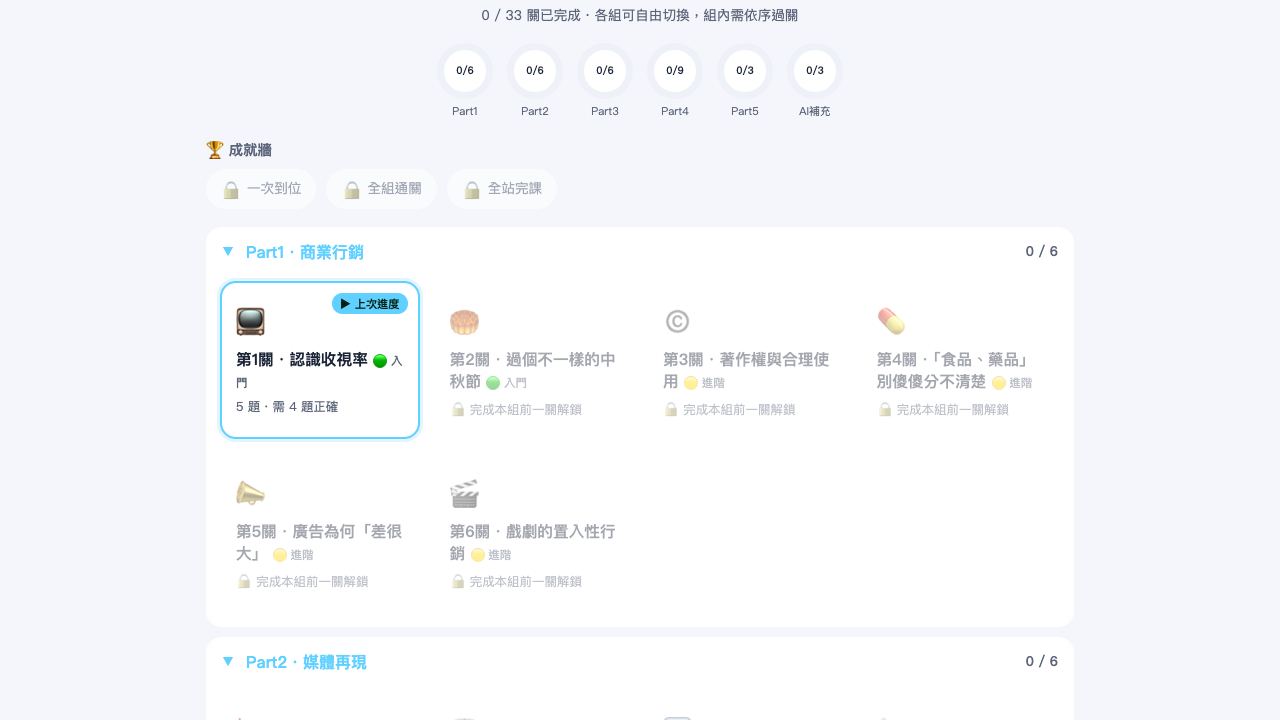
Task: Click the Part1・商業行銷 section title
Action: 305,252
